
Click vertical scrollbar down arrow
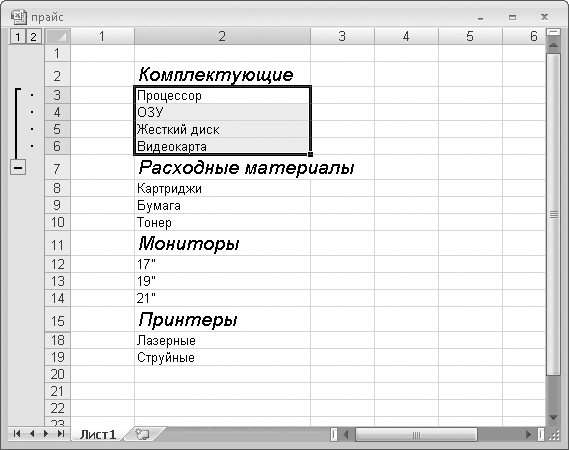(x=553, y=418)
